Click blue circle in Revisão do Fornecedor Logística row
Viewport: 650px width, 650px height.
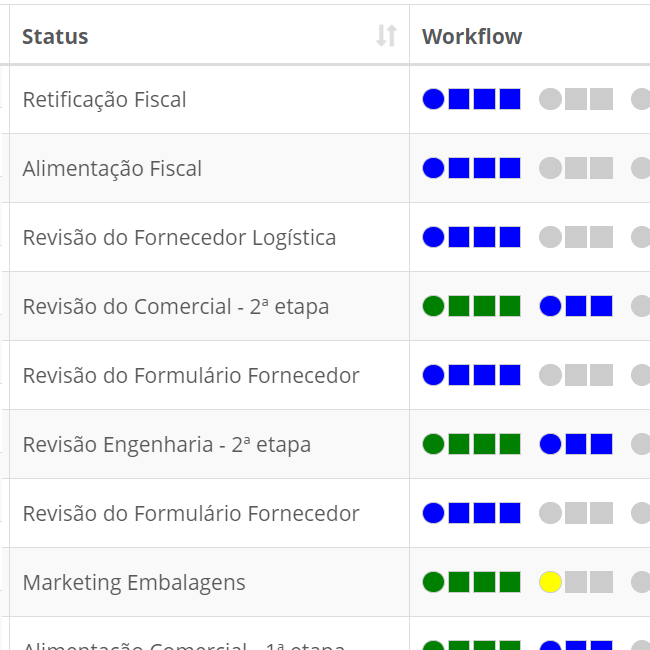[x=433, y=237]
